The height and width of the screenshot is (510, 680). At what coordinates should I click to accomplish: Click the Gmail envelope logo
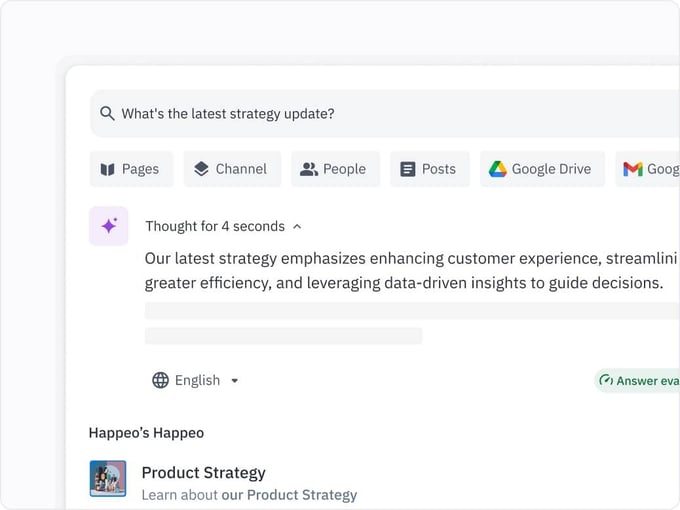[x=632, y=169]
